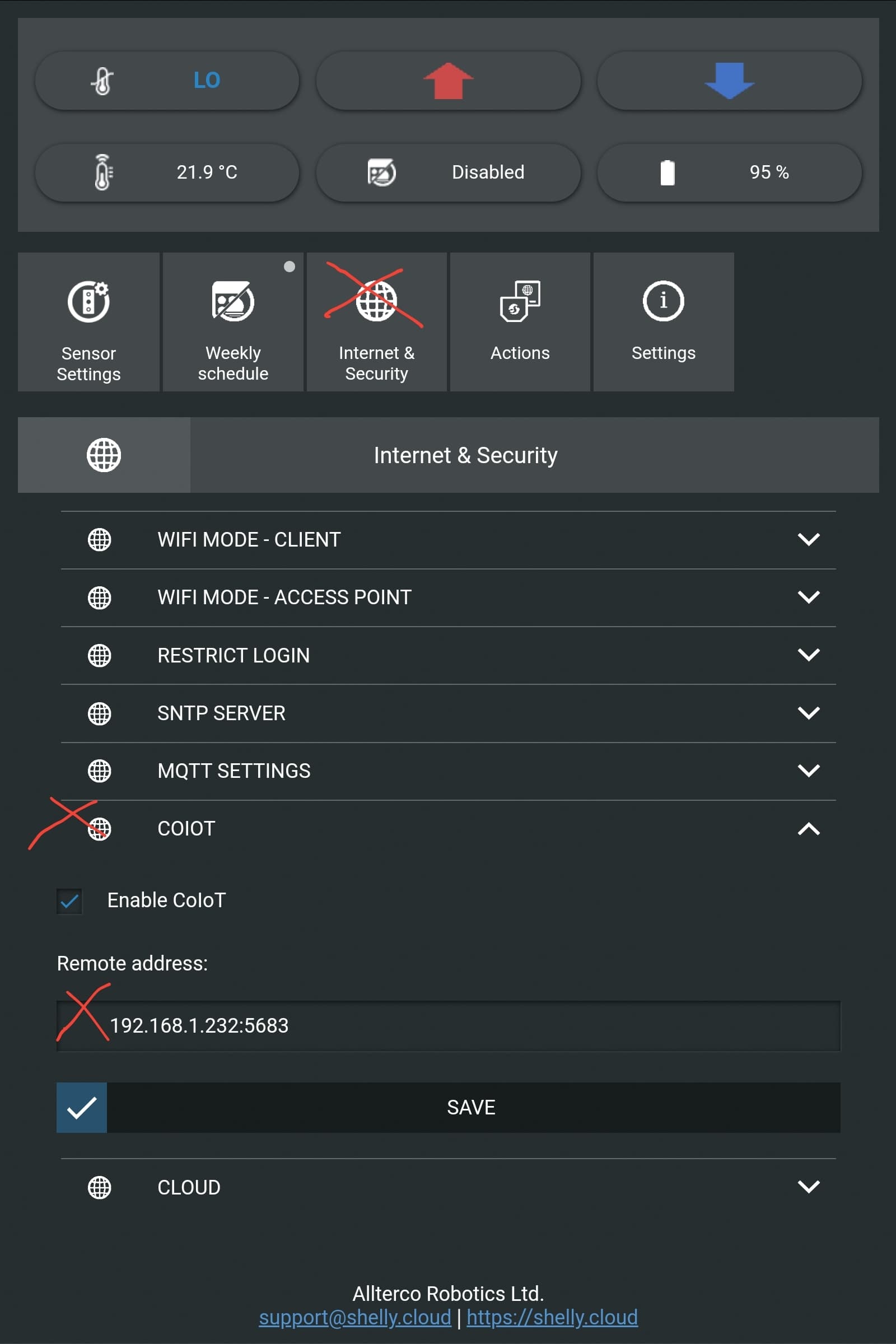
Task: Click the red up arrow to raise temperature
Action: click(x=448, y=81)
